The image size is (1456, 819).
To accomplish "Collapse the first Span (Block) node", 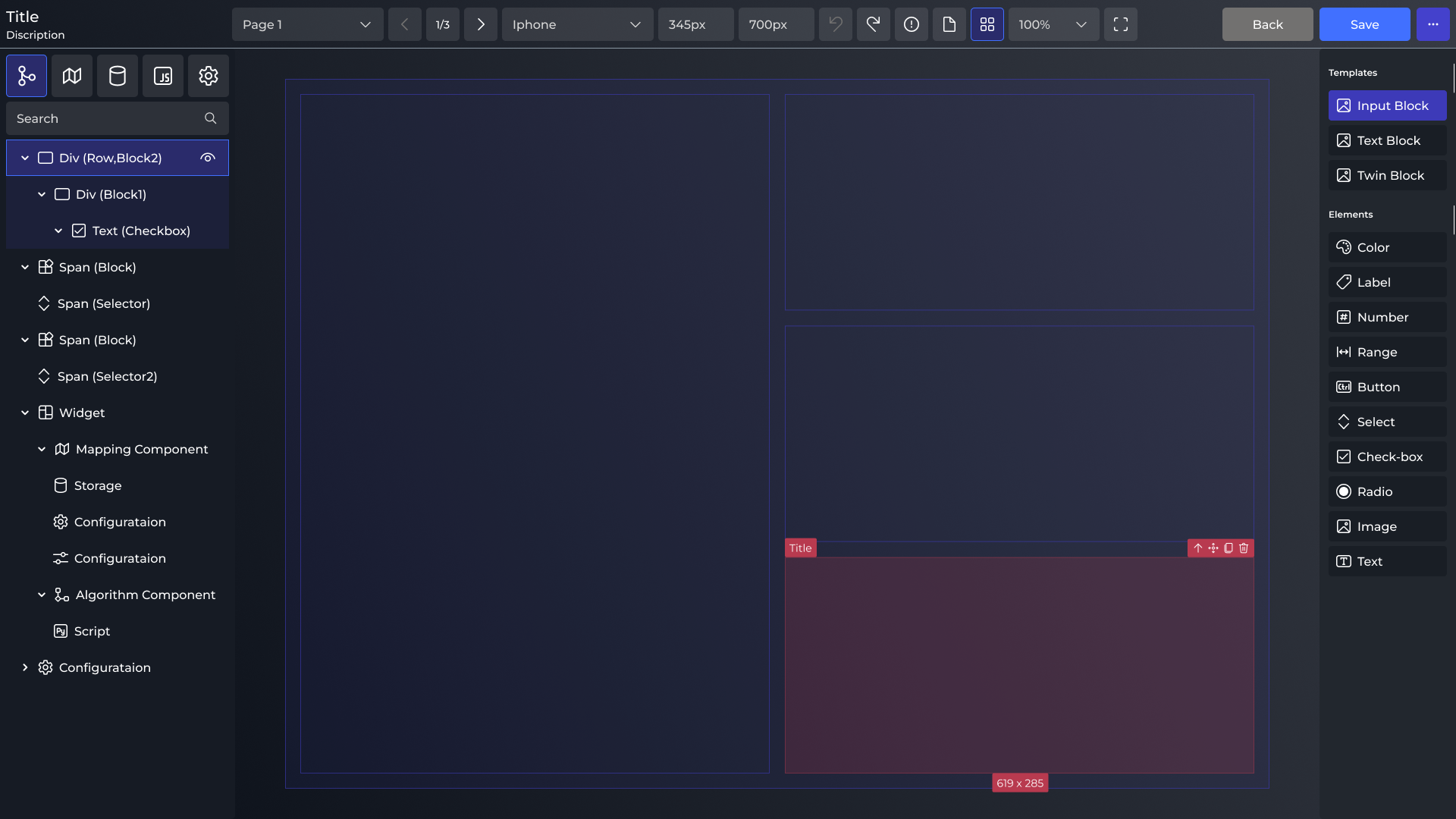I will (x=25, y=267).
